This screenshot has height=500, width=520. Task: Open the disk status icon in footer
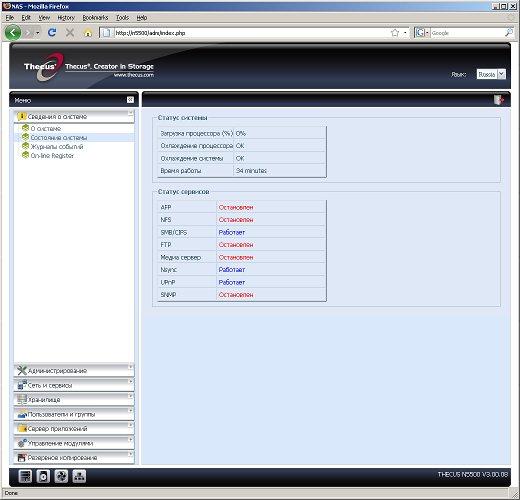point(43,476)
